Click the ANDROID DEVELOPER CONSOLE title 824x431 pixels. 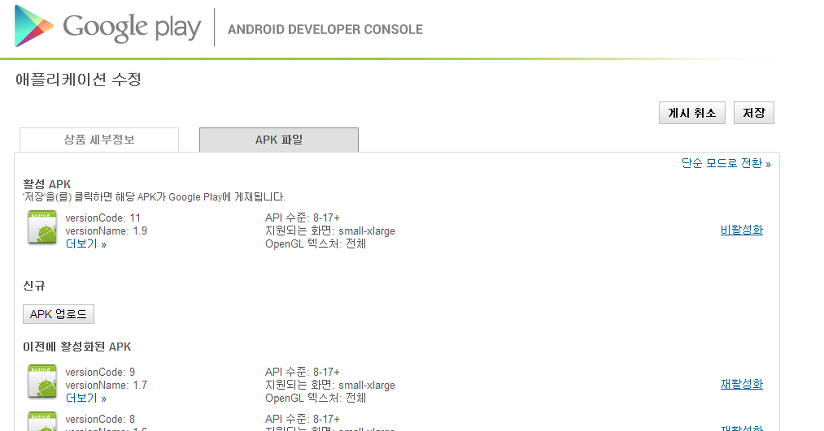325,29
